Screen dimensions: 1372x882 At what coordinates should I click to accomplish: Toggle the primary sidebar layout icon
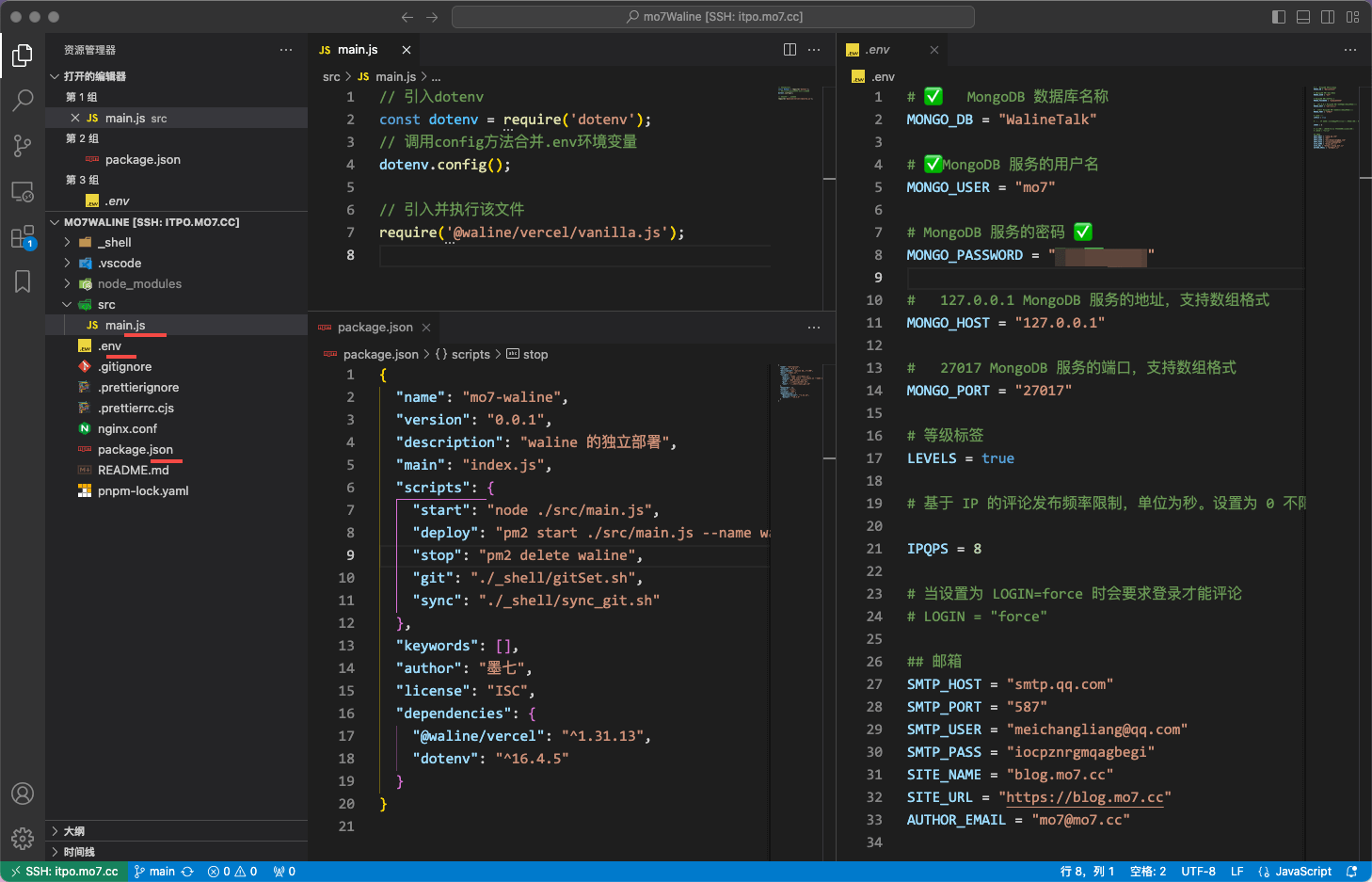point(1279,17)
